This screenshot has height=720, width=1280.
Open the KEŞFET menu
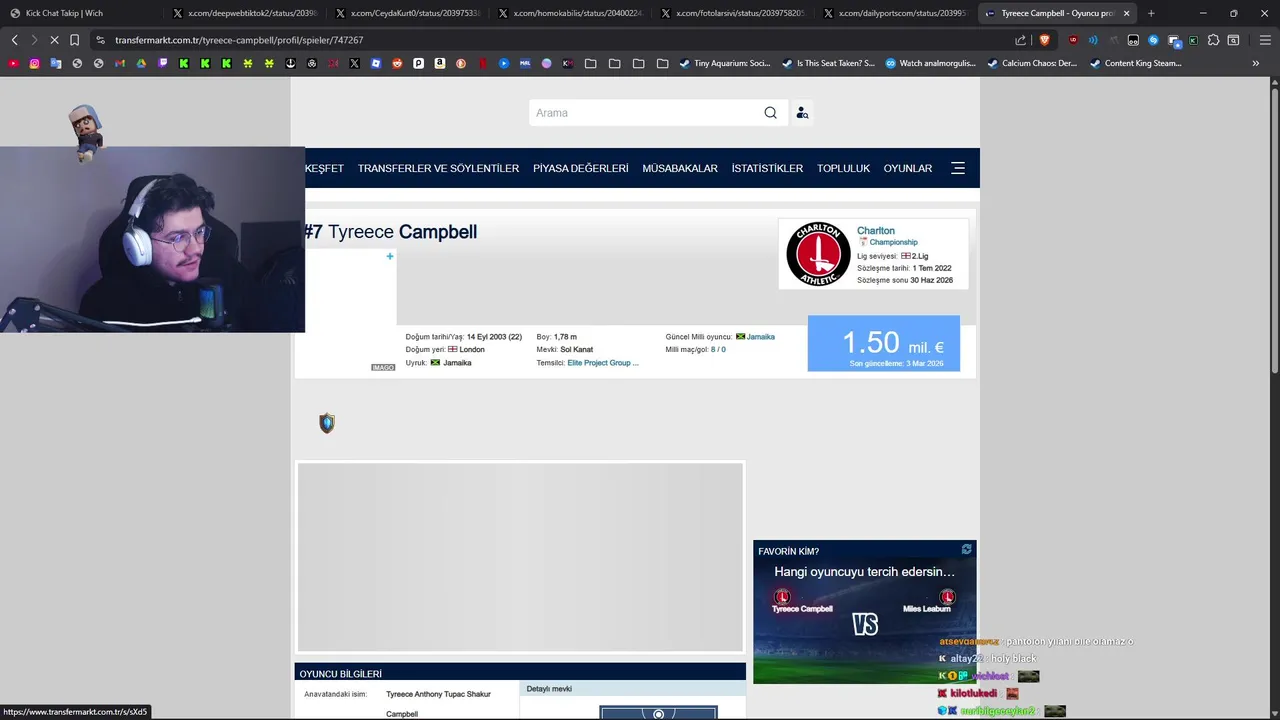[324, 168]
